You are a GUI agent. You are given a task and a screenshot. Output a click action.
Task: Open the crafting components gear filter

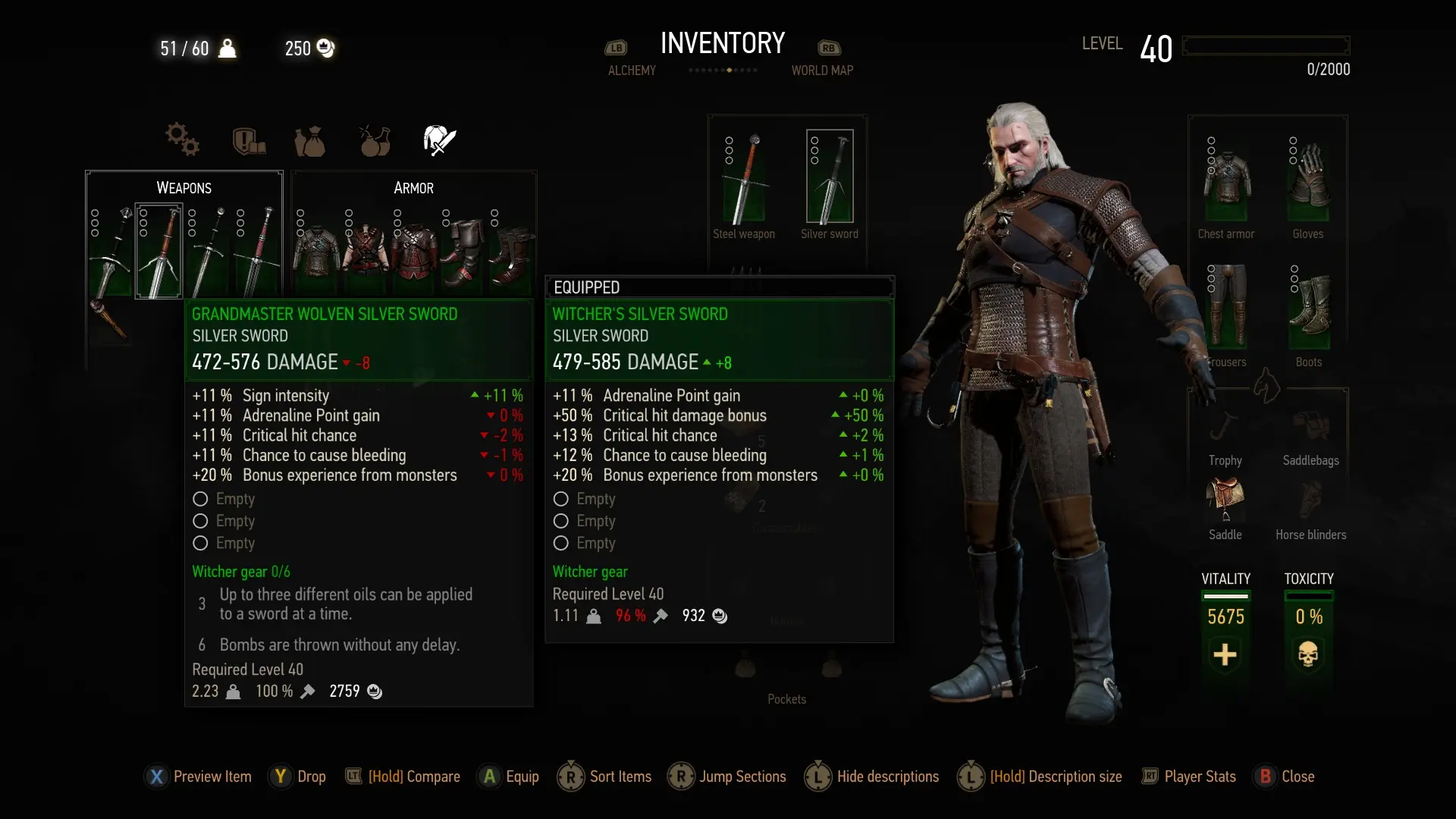[x=183, y=139]
